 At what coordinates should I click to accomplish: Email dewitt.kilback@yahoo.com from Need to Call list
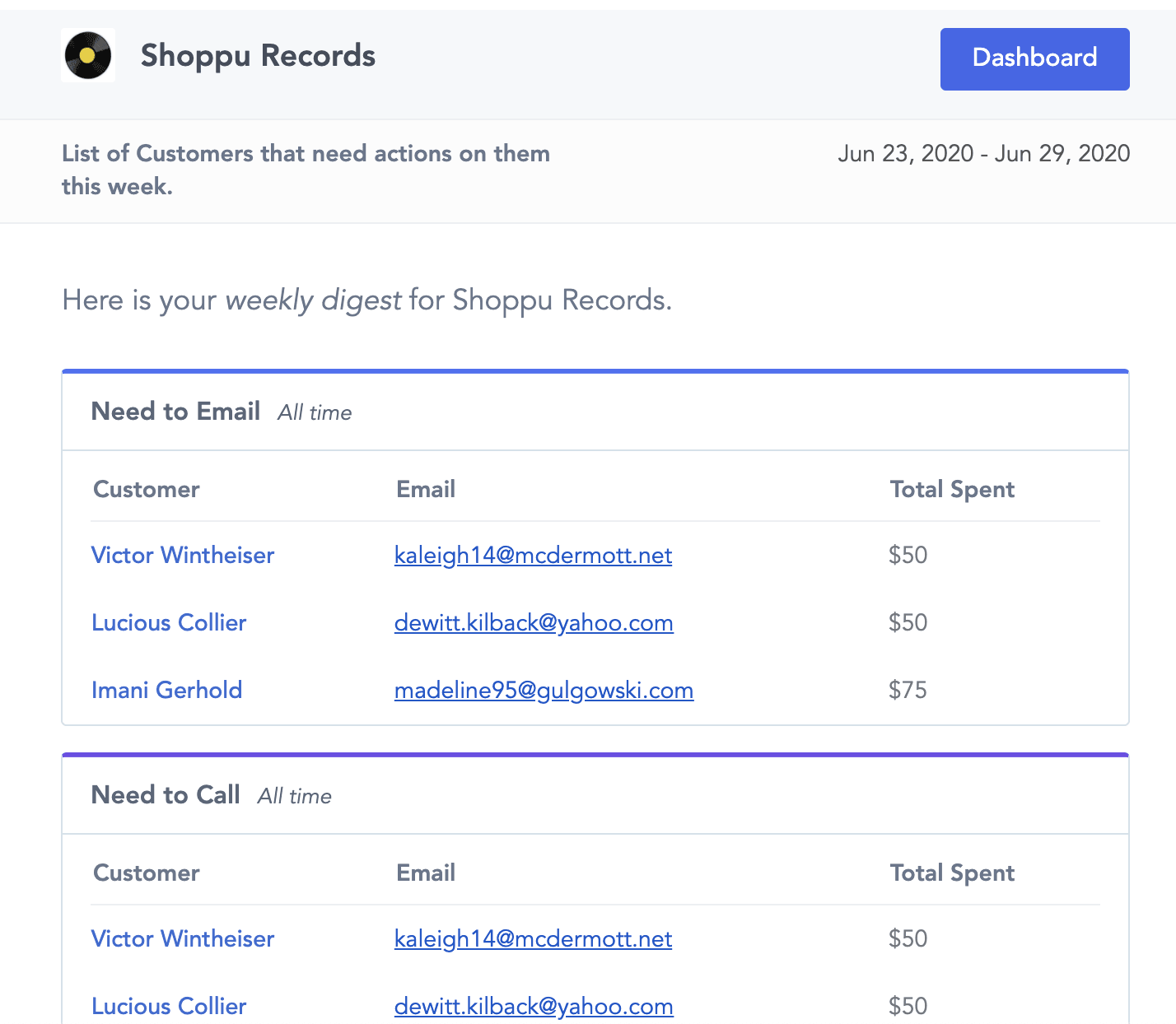tap(534, 1006)
